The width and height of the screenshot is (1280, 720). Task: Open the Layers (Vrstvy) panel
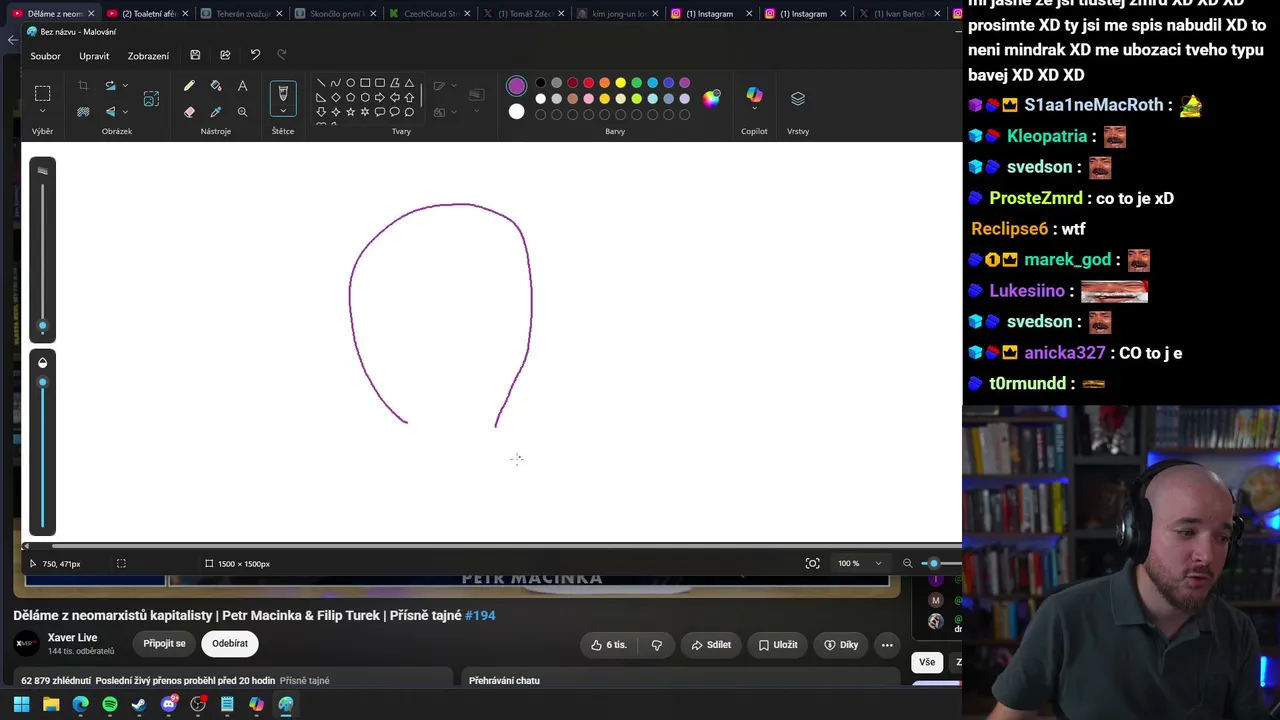[798, 98]
